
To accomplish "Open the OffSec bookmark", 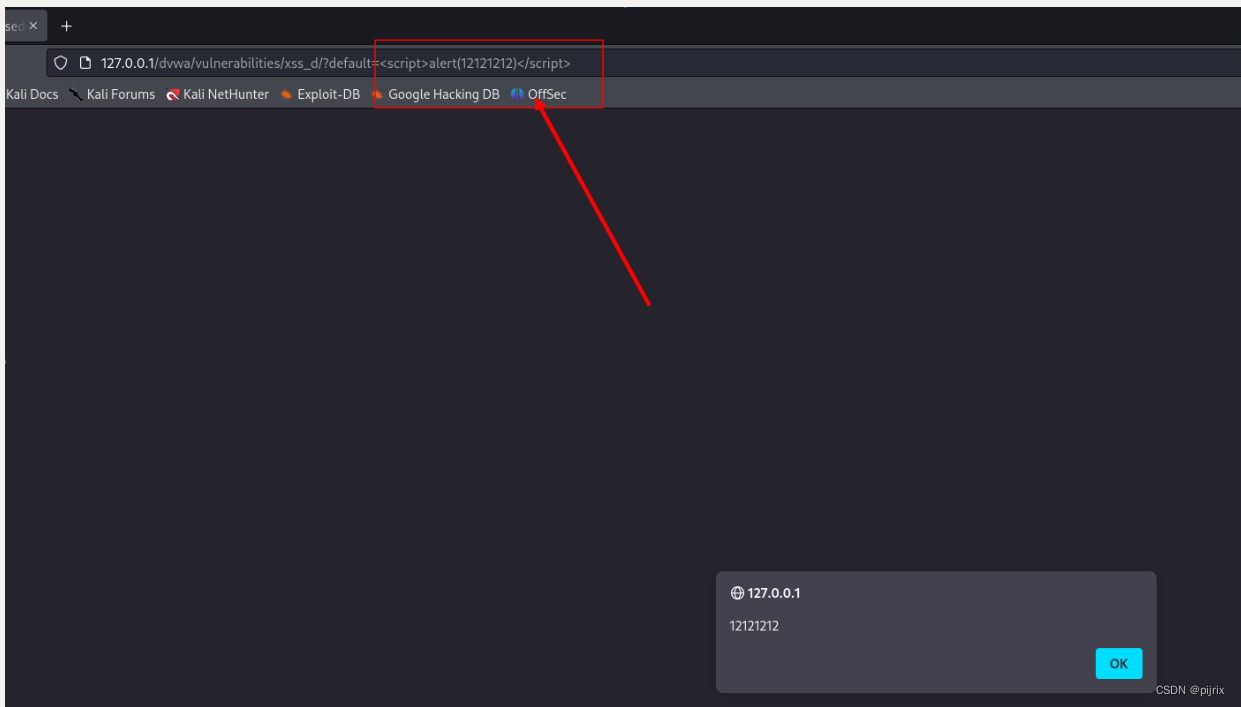I will [x=538, y=94].
